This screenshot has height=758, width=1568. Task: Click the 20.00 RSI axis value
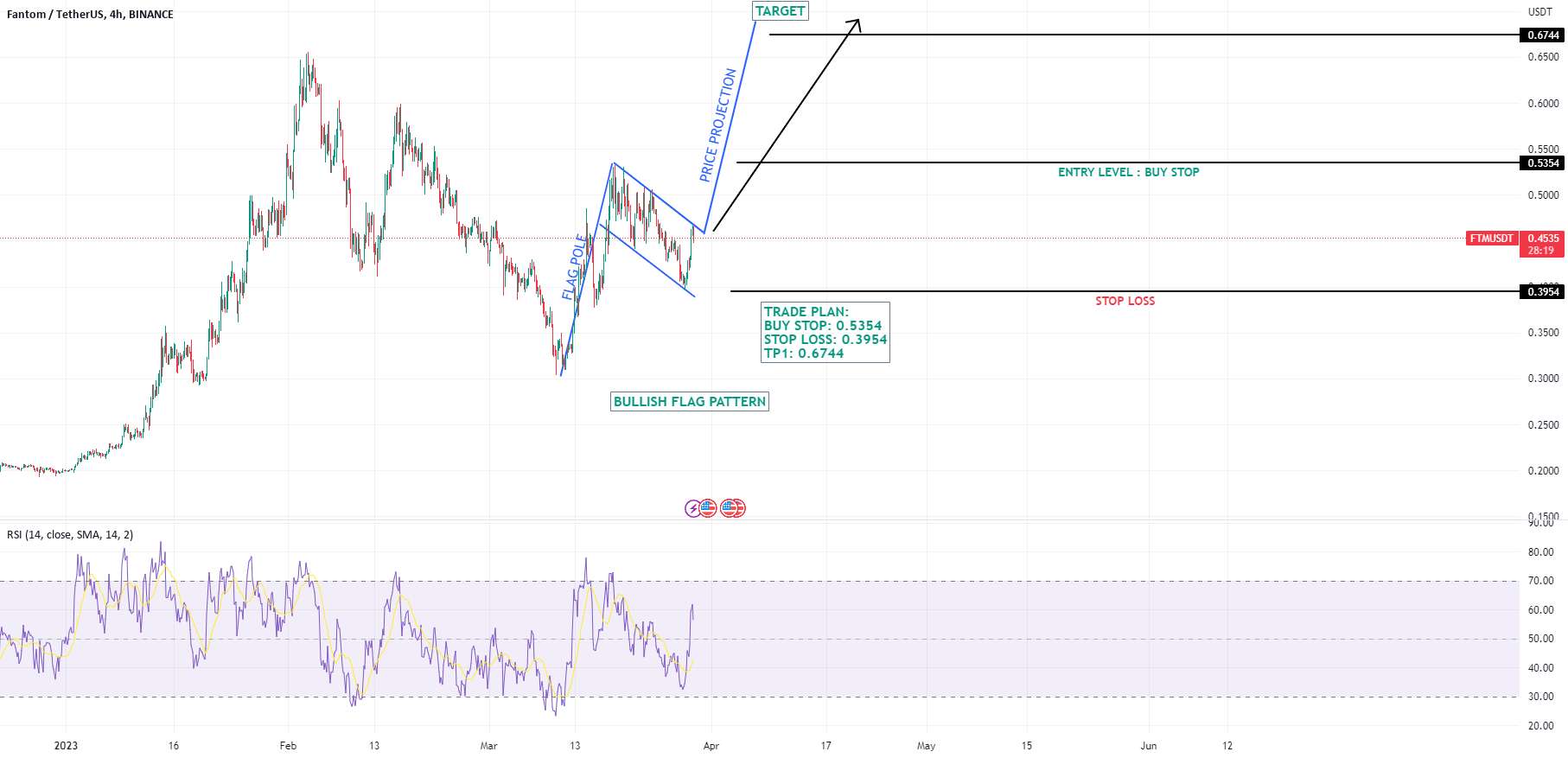coord(1540,726)
